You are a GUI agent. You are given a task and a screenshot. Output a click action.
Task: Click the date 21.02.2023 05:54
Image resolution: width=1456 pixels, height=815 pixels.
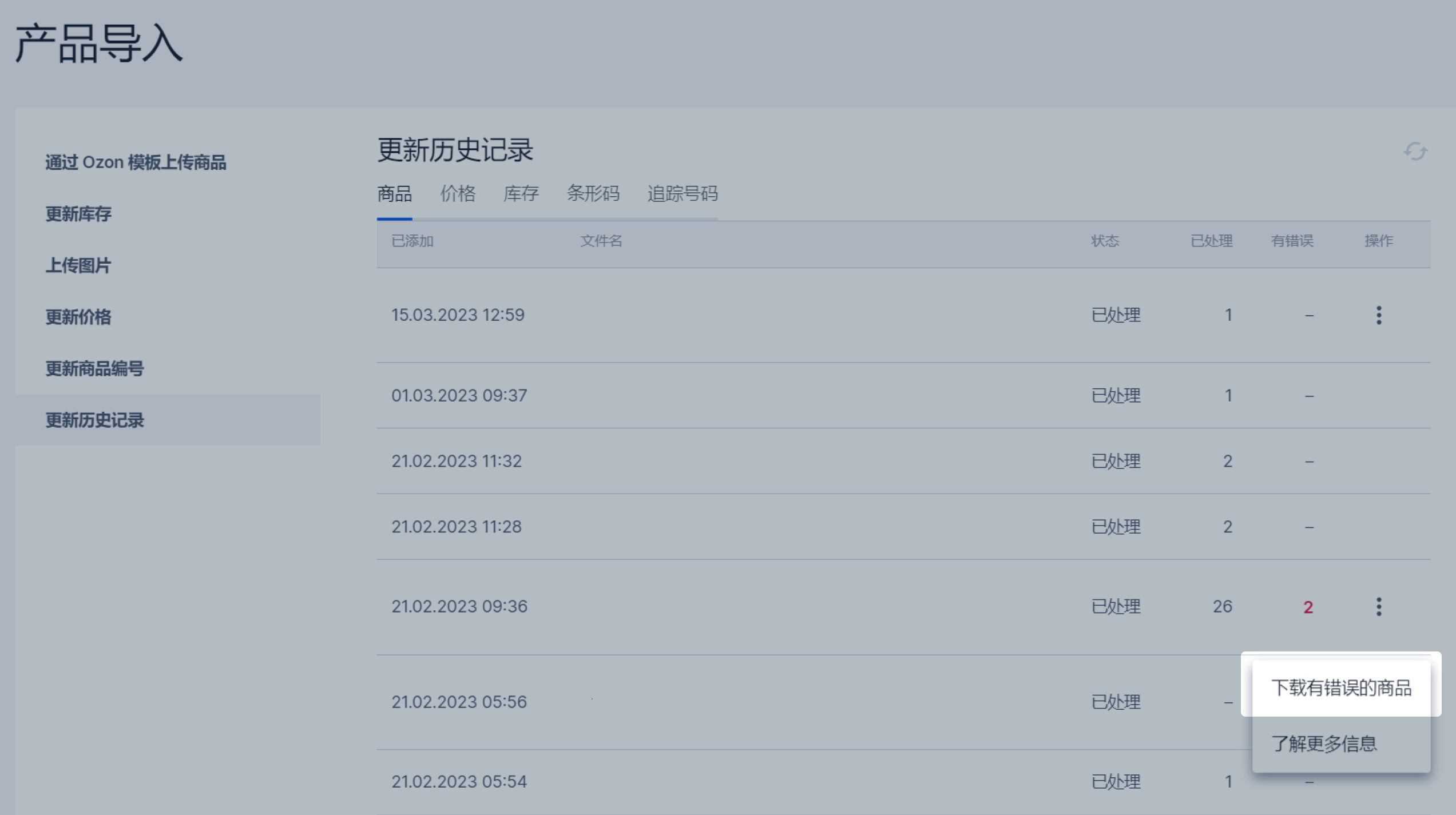pos(459,781)
